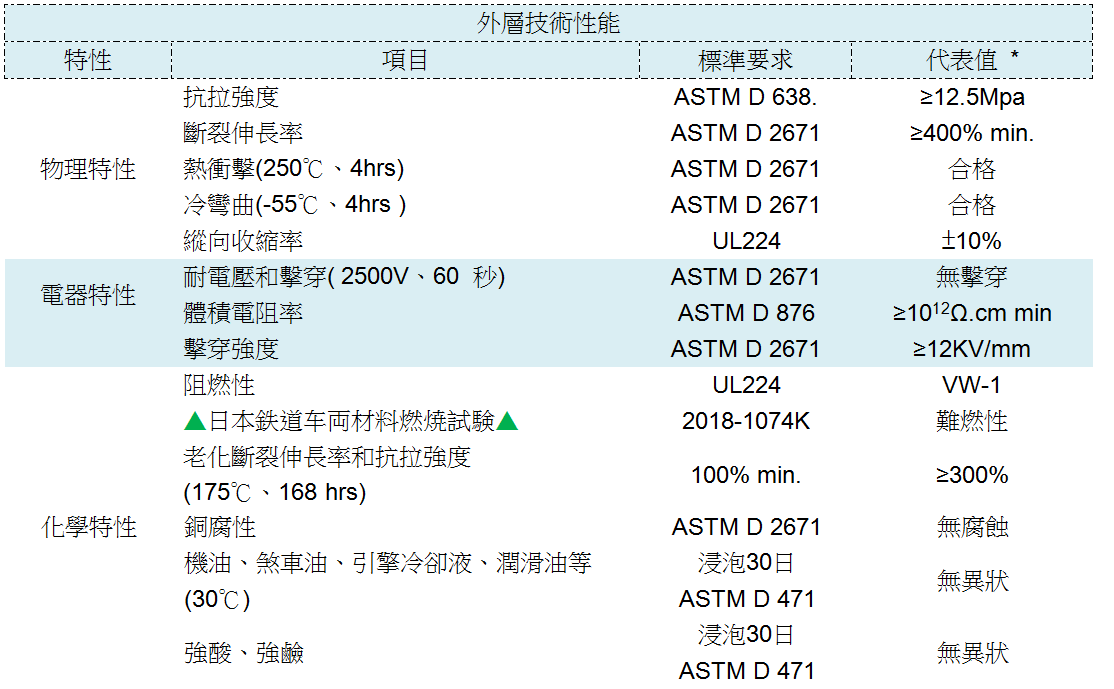
Task: Click the 特性 column header
Action: [x=88, y=60]
